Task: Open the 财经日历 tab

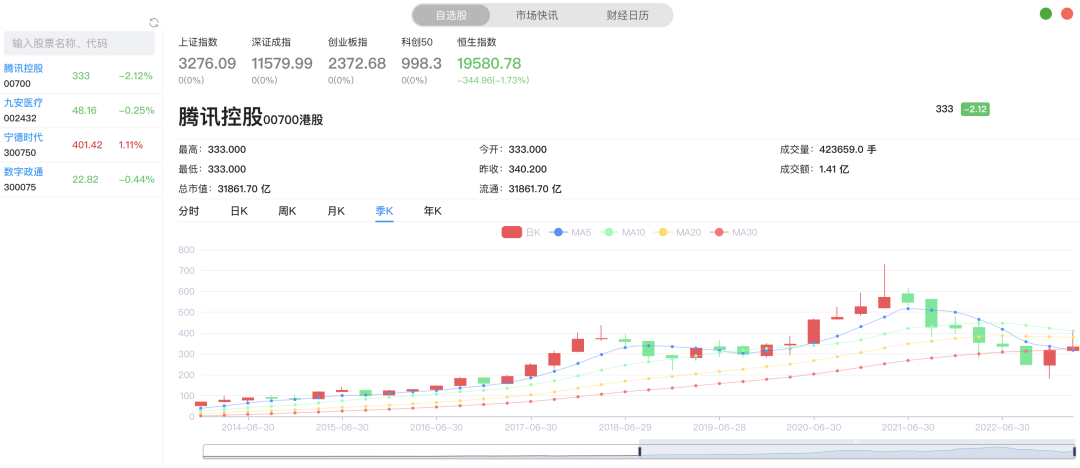Action: [627, 15]
